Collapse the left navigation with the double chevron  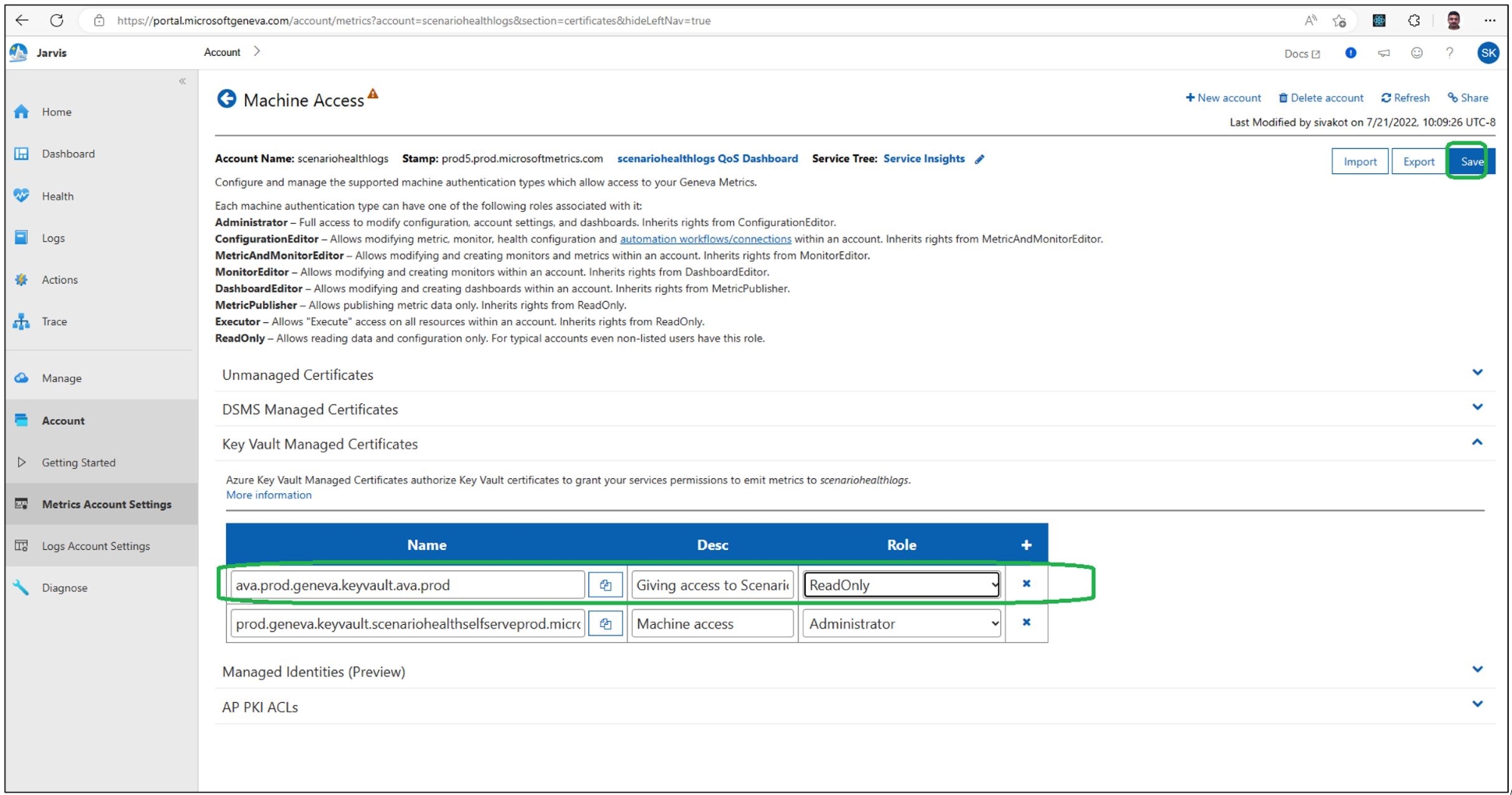click(x=182, y=81)
